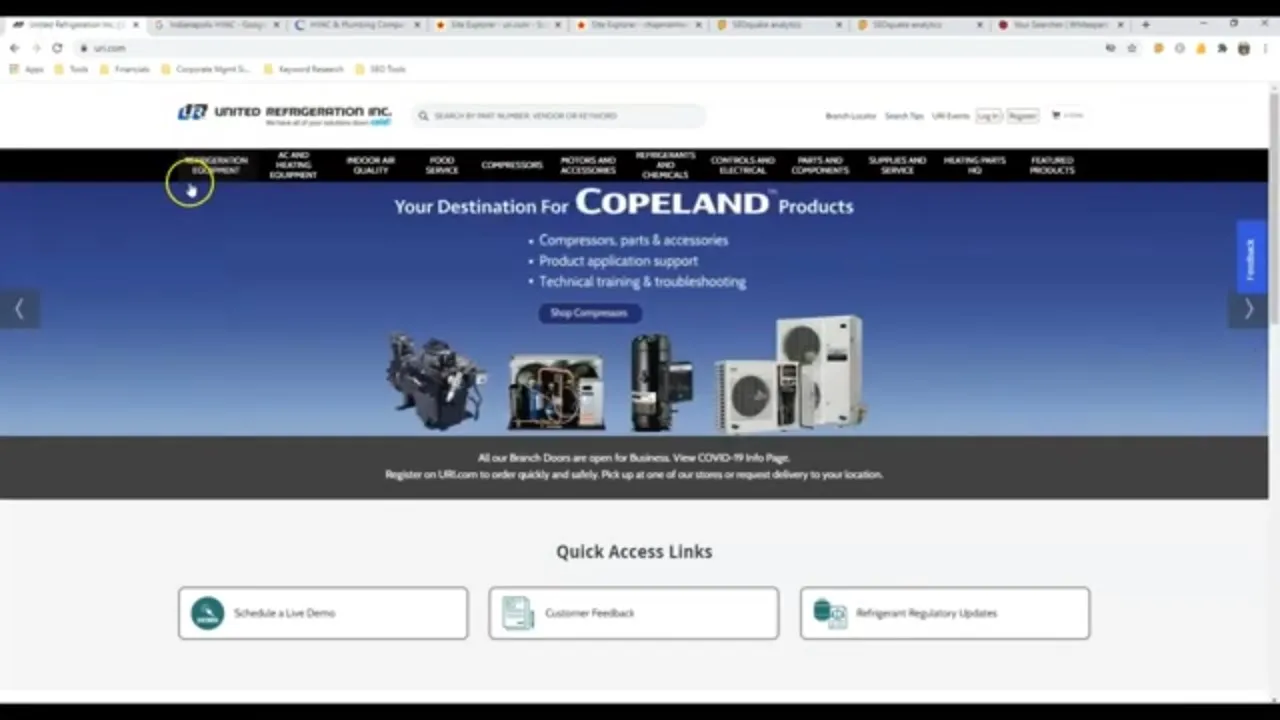Click the Log In button
The height and width of the screenshot is (720, 1280).
point(988,116)
